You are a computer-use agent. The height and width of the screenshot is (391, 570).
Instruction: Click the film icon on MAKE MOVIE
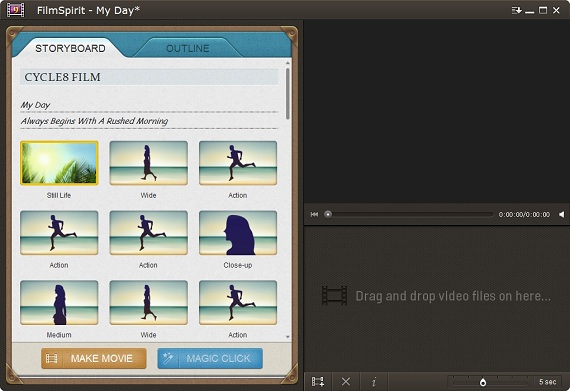[x=52, y=359]
